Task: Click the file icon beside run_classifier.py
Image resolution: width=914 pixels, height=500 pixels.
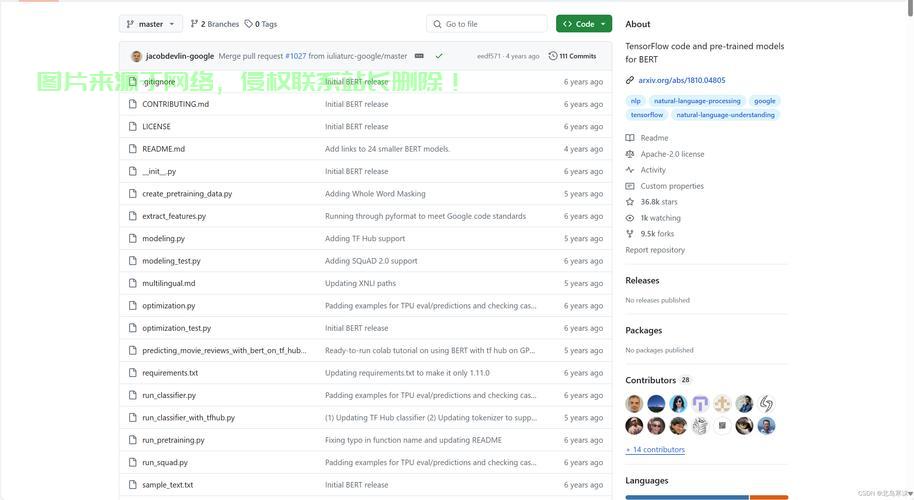Action: (x=132, y=396)
